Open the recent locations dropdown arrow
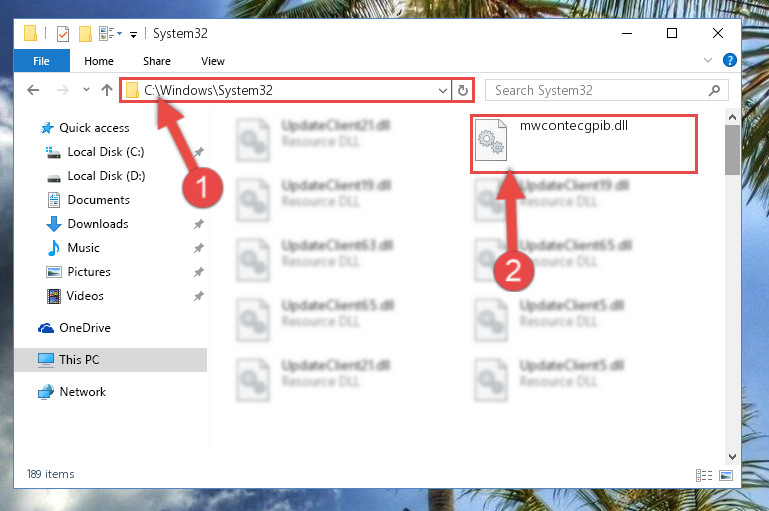This screenshot has height=511, width=769. click(x=86, y=90)
